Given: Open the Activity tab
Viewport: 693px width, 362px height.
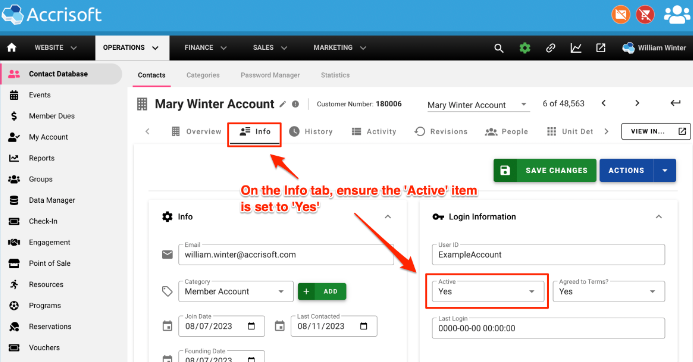Looking at the screenshot, I should tap(374, 131).
